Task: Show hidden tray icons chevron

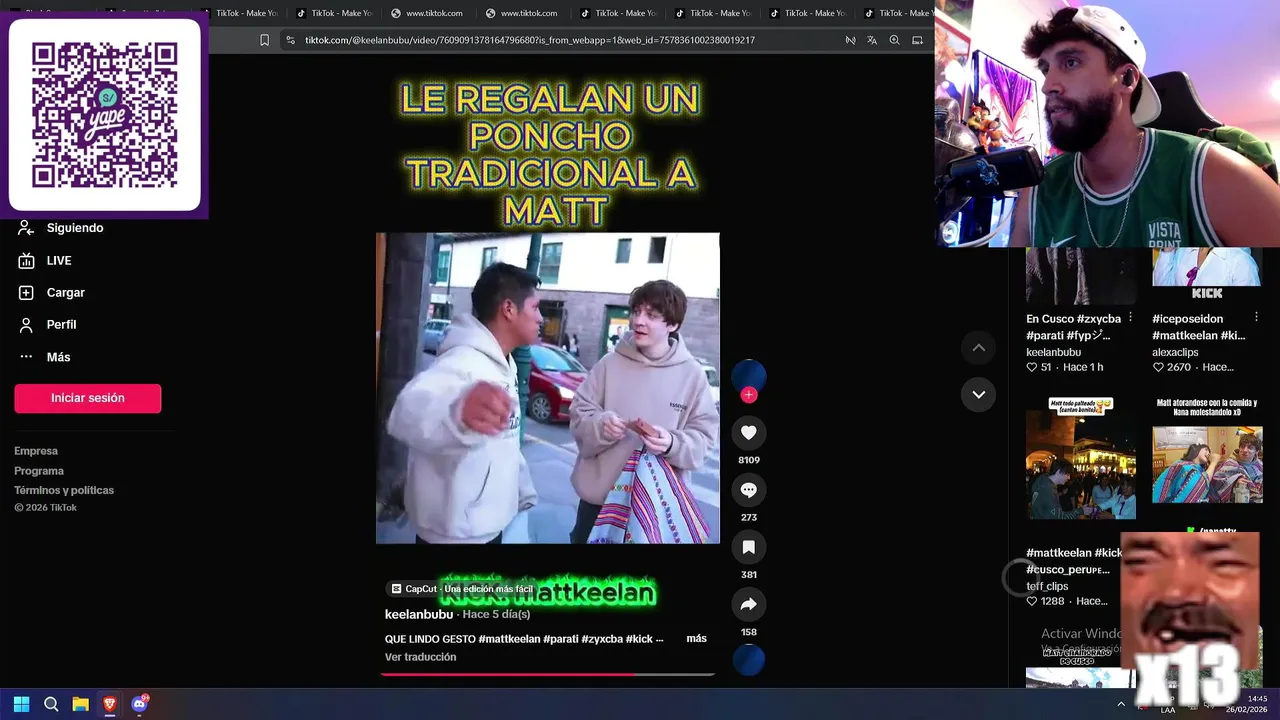Action: click(x=1121, y=704)
